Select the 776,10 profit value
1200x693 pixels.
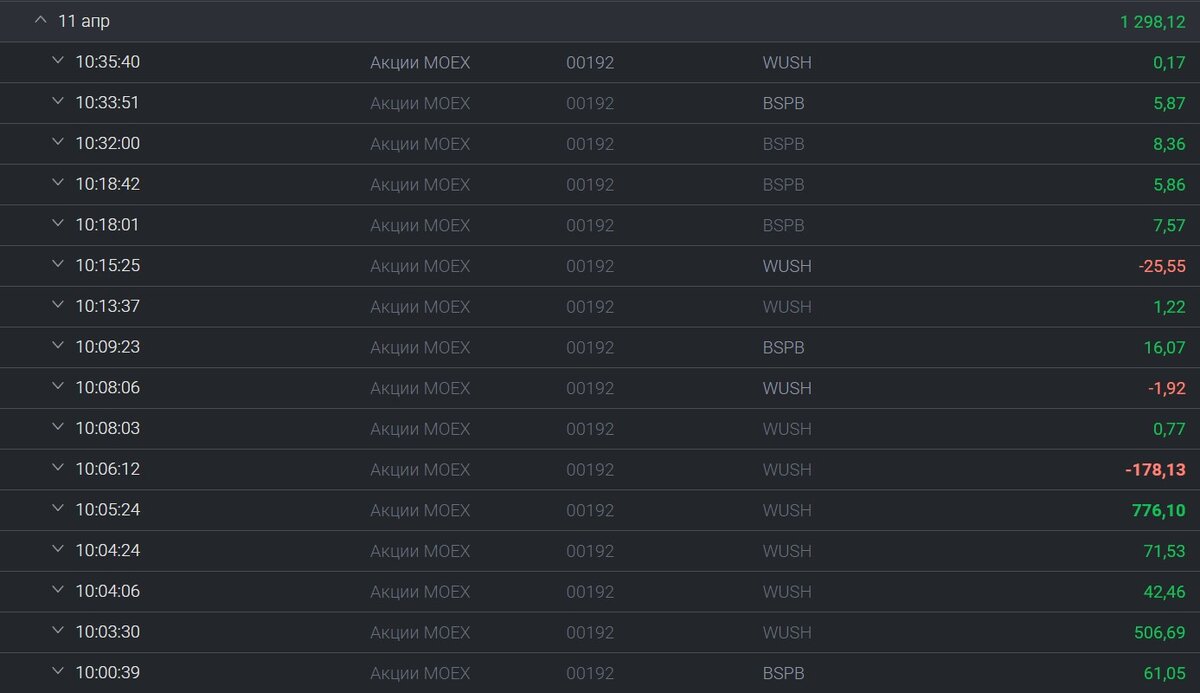[1158, 510]
